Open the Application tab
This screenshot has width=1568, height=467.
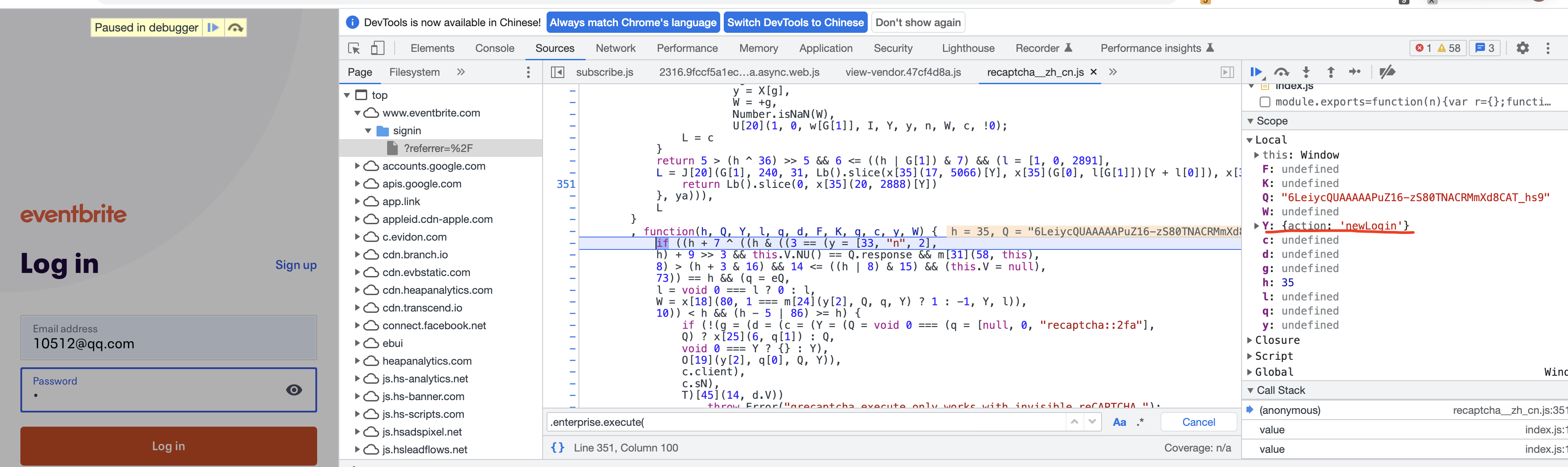tap(825, 48)
